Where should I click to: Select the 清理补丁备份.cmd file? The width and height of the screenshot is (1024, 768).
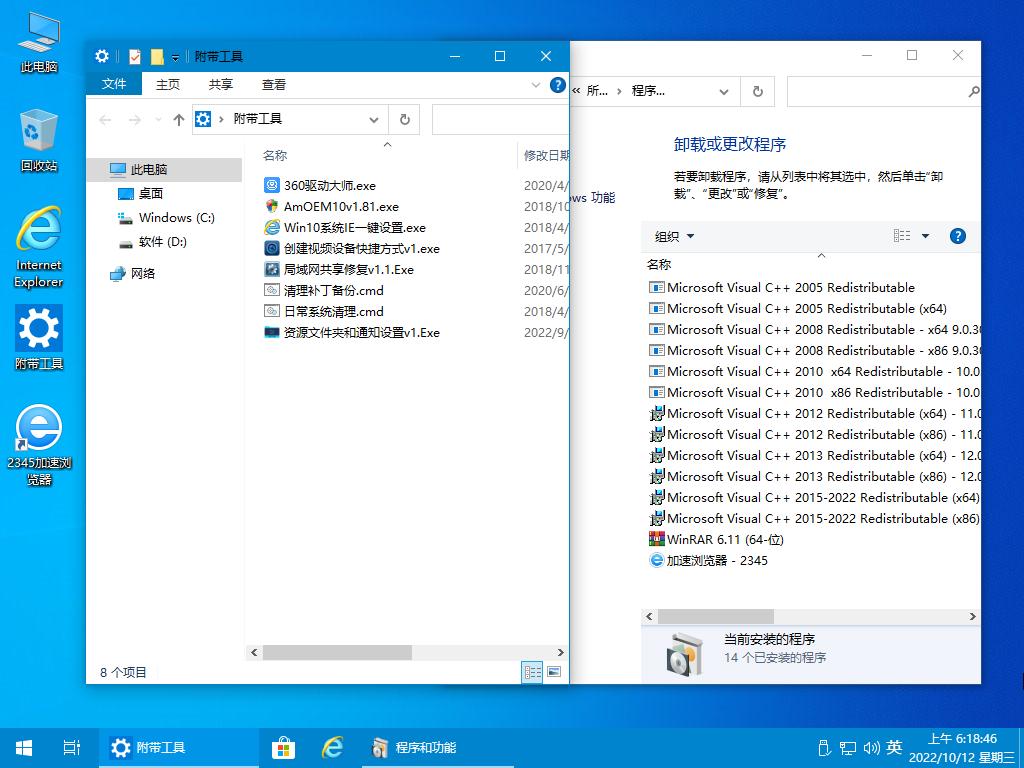point(324,290)
